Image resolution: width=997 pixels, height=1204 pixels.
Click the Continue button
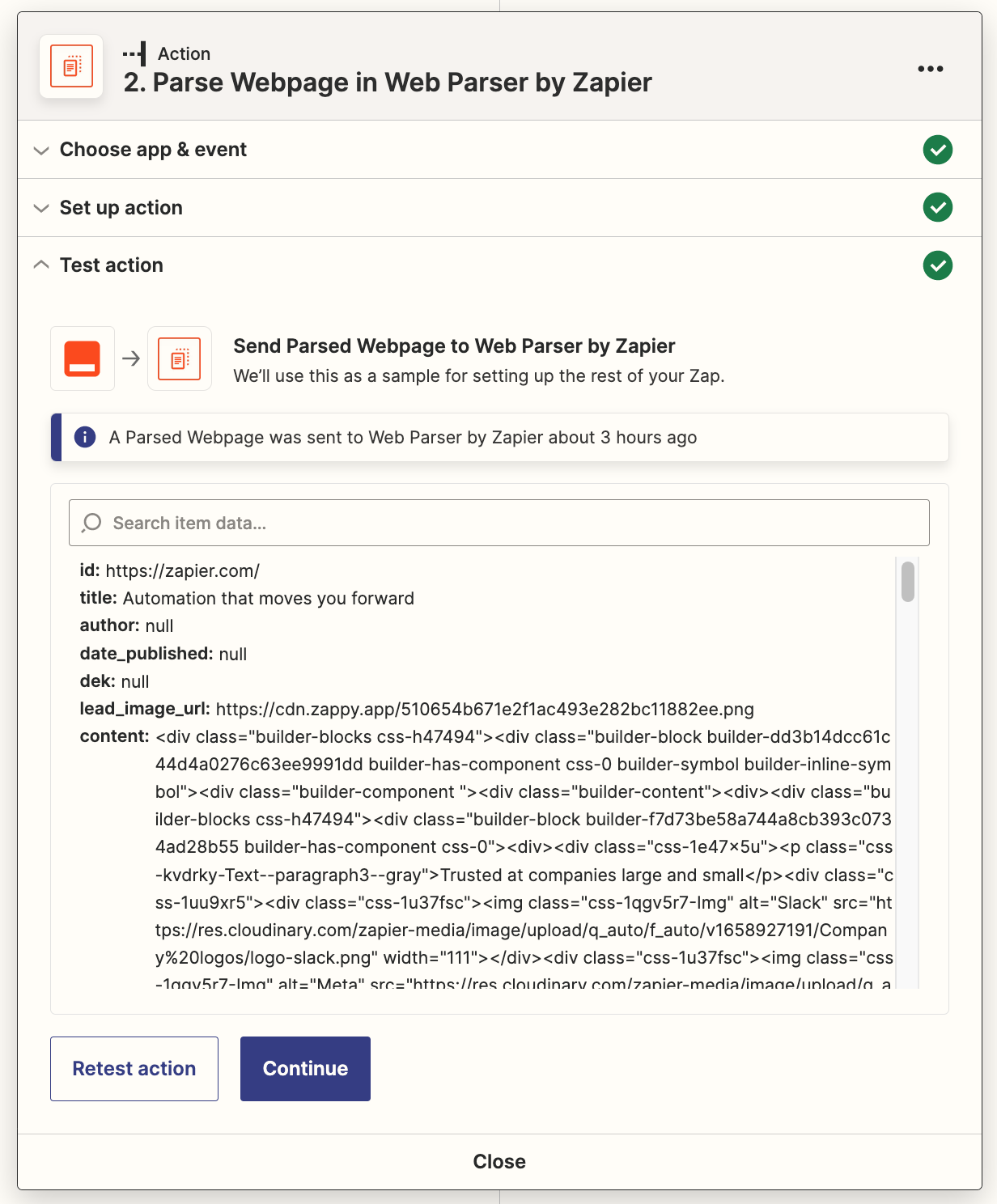(305, 1068)
